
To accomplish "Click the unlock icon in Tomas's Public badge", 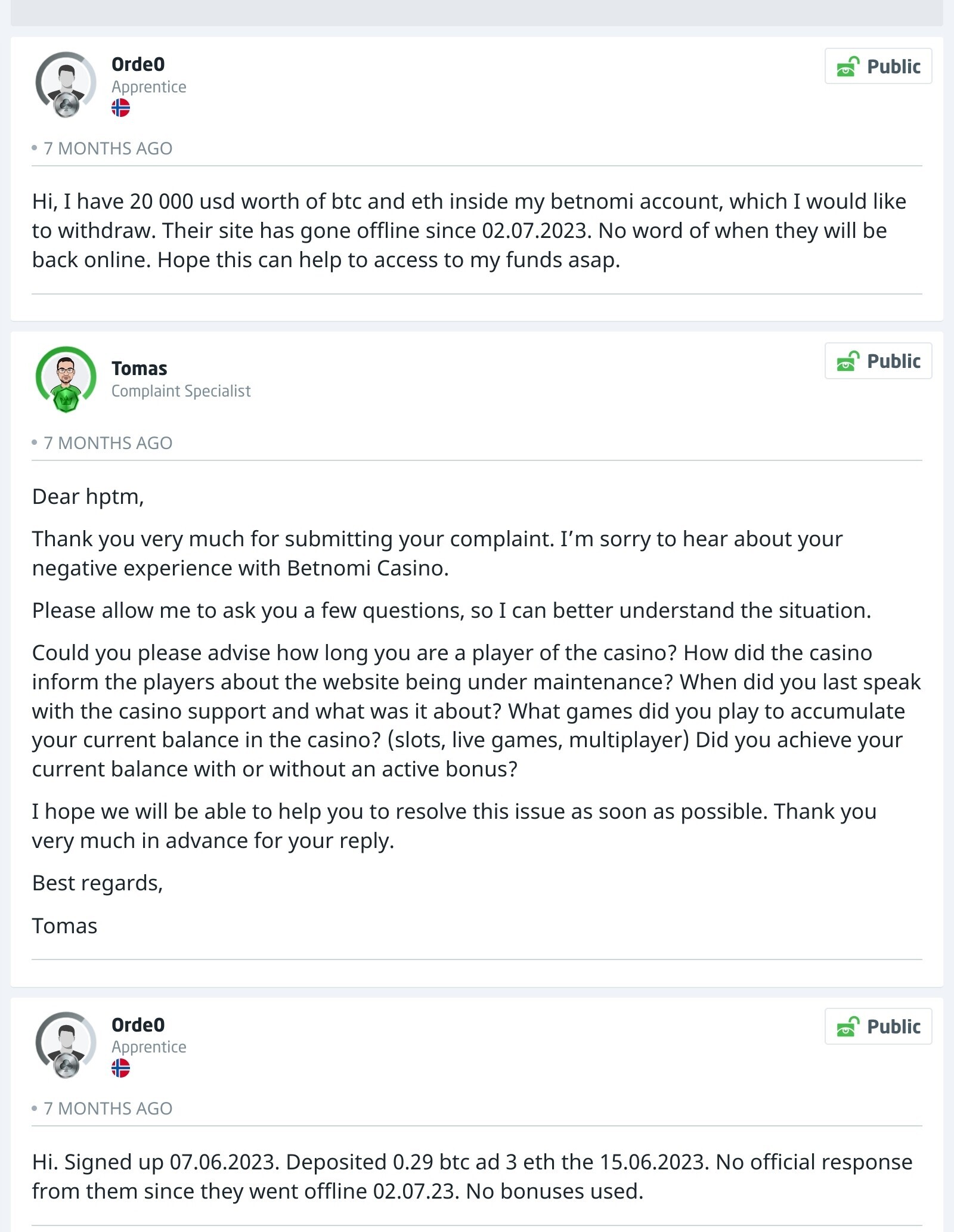I will [x=848, y=361].
